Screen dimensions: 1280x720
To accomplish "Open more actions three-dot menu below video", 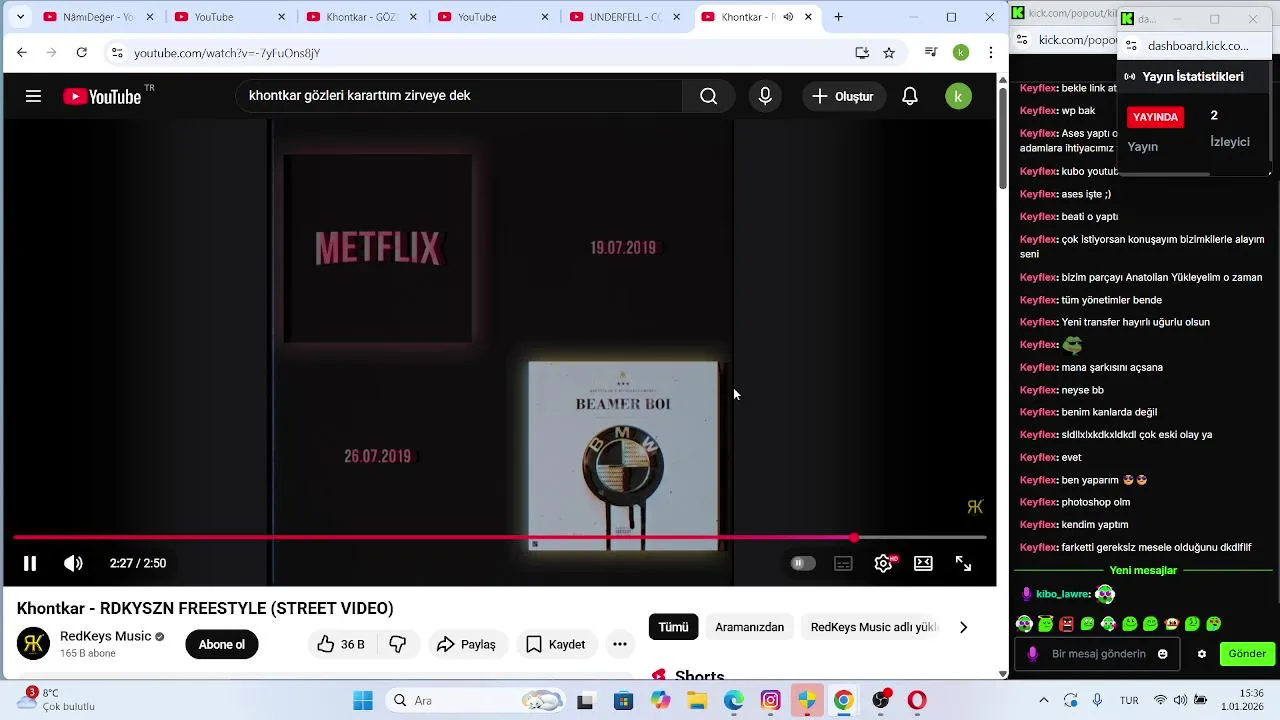I will click(x=620, y=644).
